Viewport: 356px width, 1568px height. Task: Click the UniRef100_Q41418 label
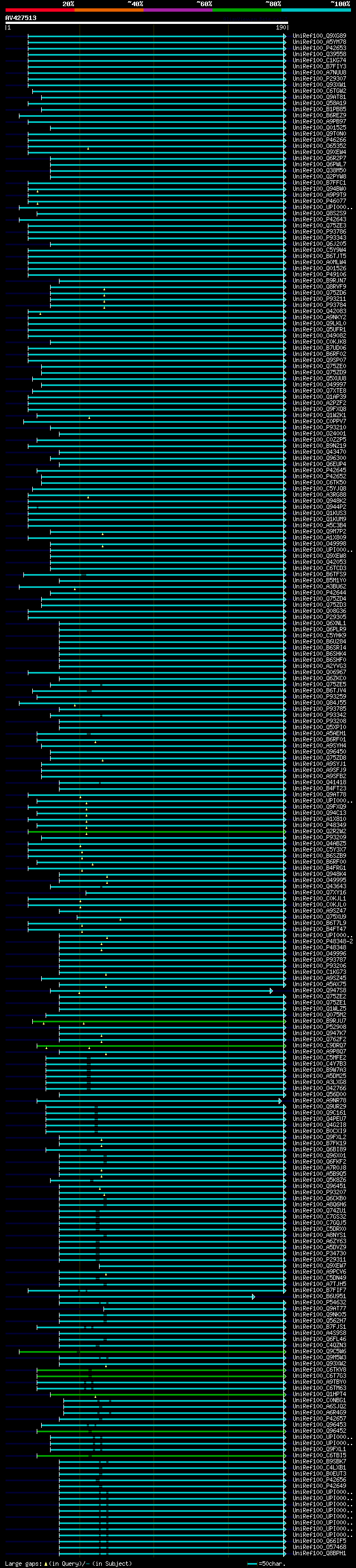319,782
